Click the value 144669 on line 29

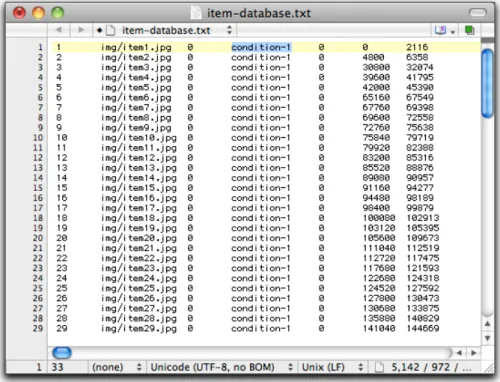[423, 328]
